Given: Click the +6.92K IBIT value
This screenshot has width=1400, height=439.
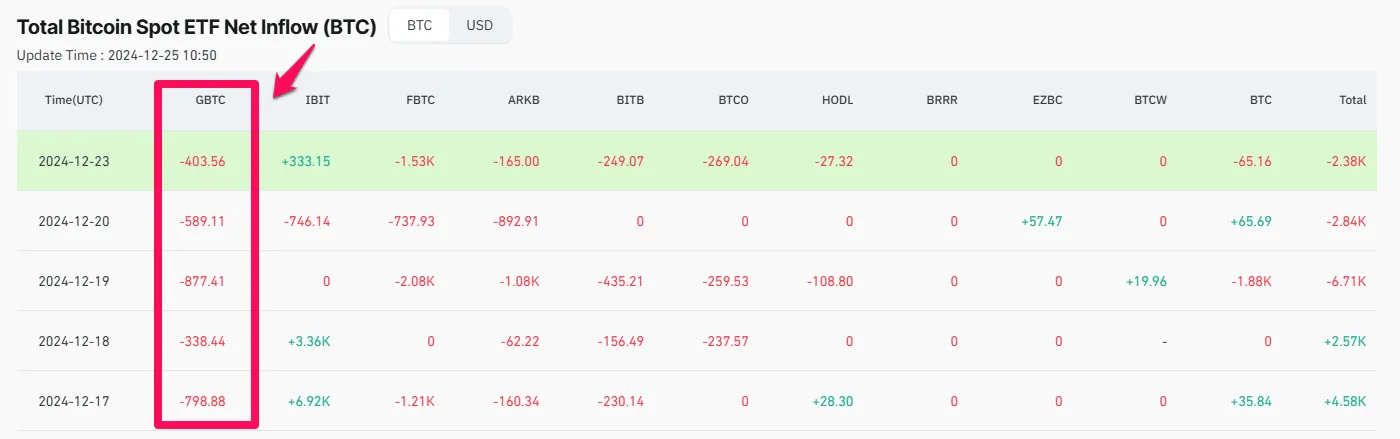Looking at the screenshot, I should click(x=309, y=401).
